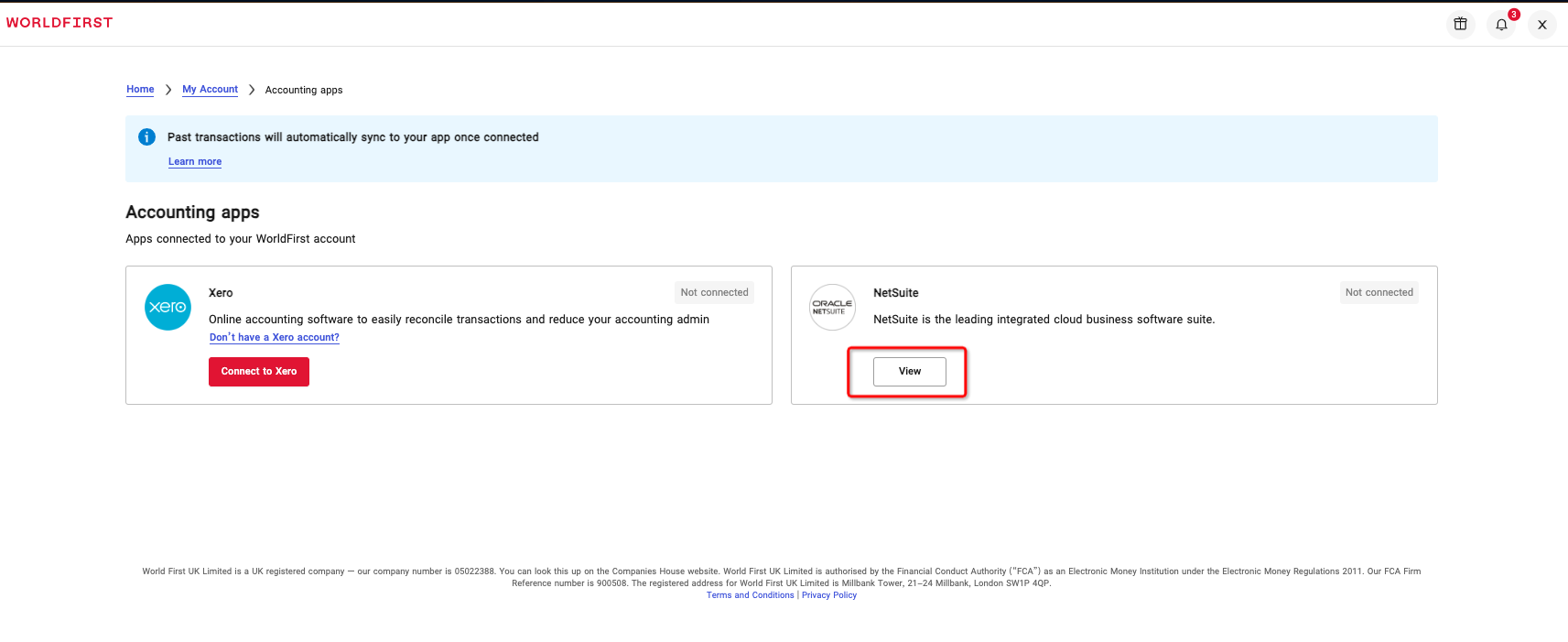Click the chevron after My Account breadcrumb
Image resolution: width=1568 pixels, height=642 pixels.
point(252,90)
